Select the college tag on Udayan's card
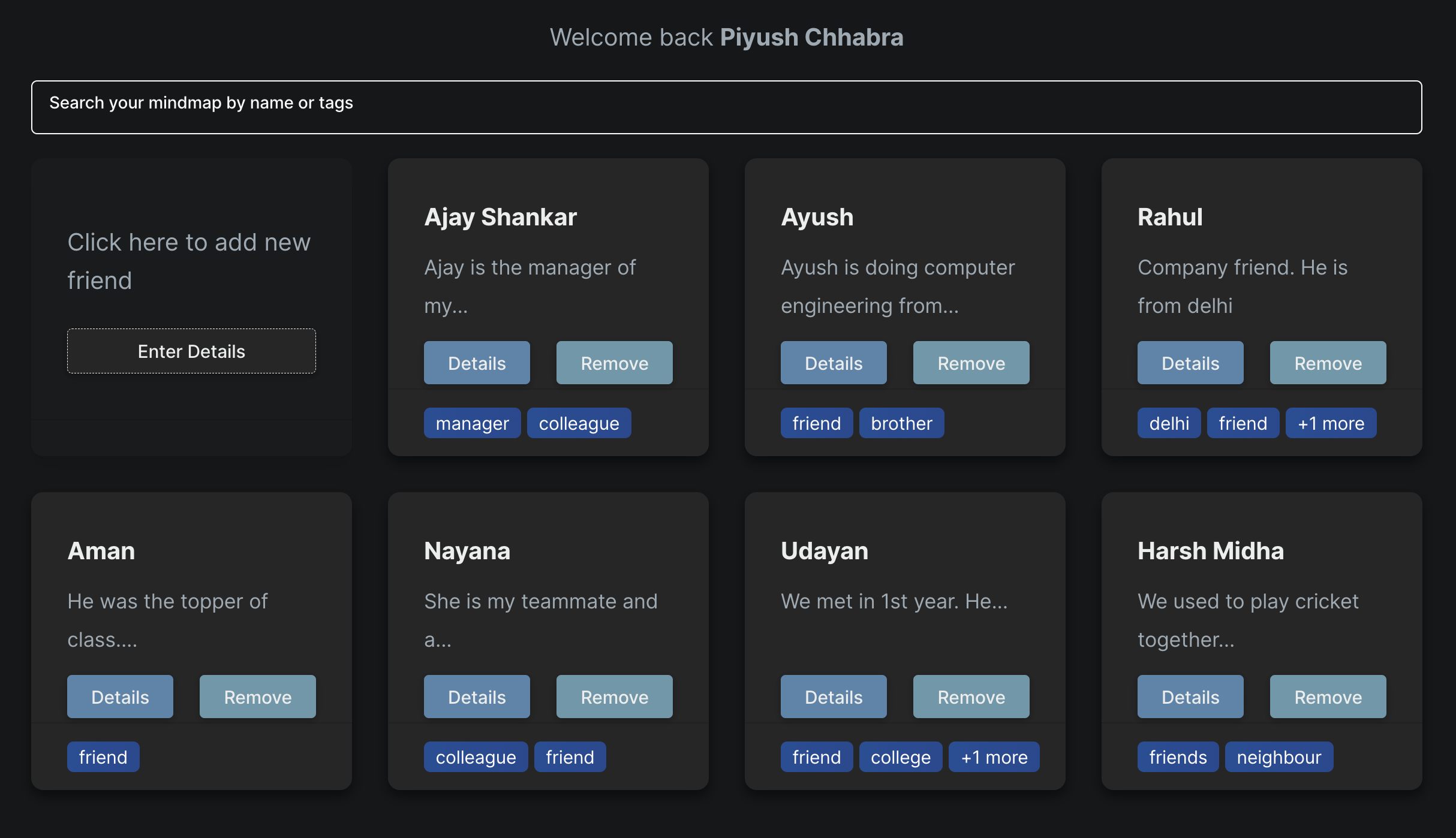The width and height of the screenshot is (1456, 838). 900,757
